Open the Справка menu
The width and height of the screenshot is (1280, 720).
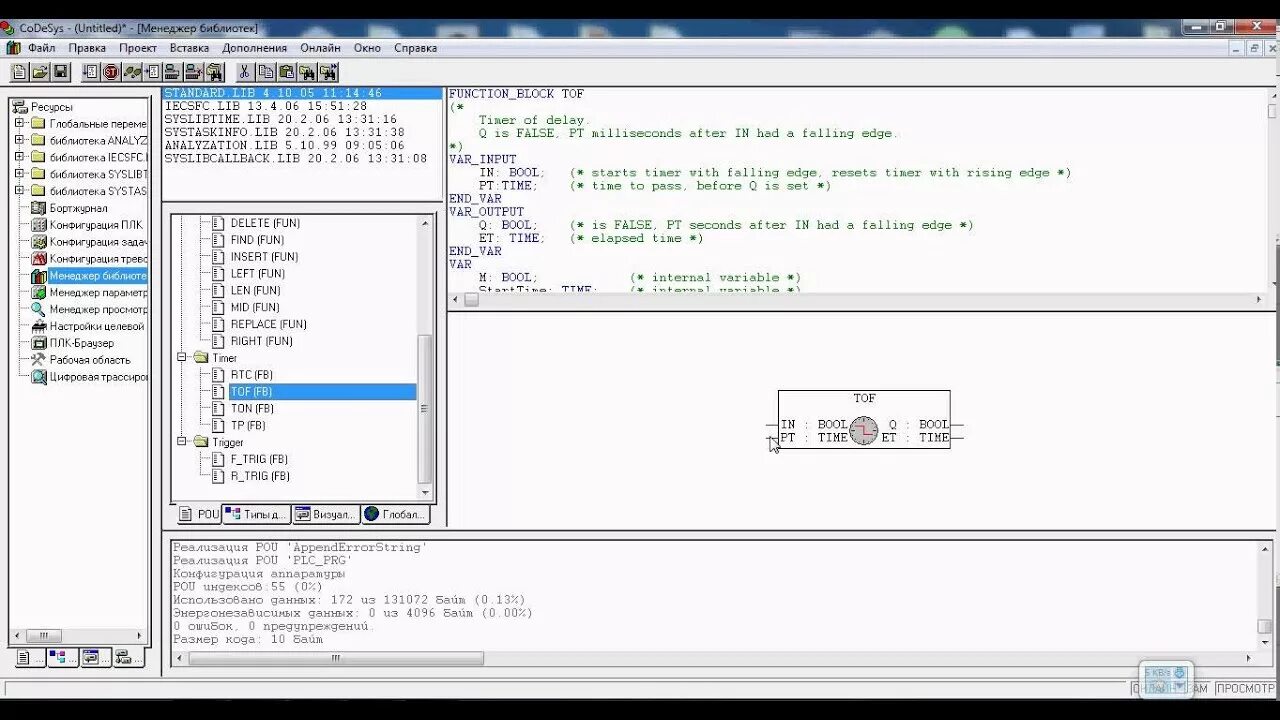point(415,47)
